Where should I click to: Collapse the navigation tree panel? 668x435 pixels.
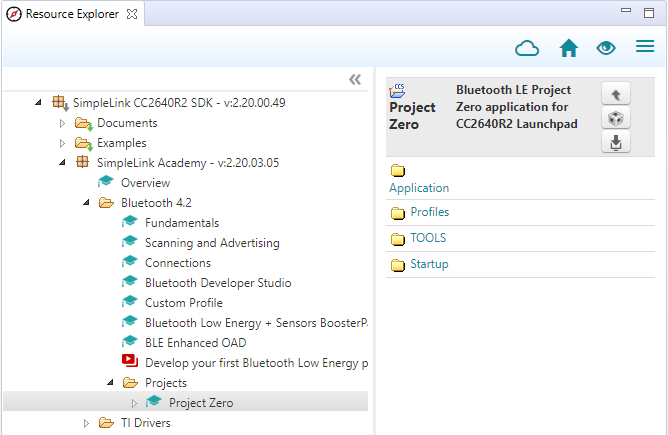[354, 80]
